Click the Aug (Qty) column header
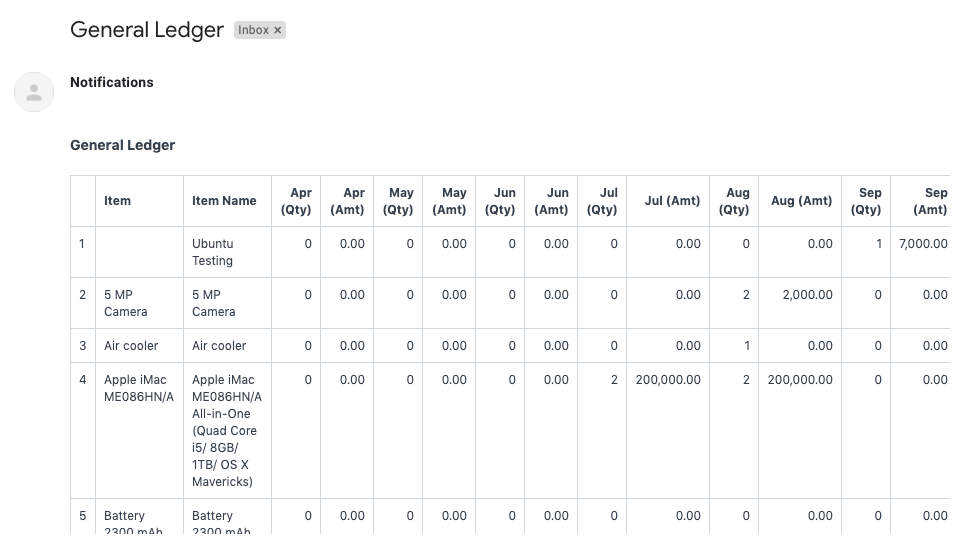This screenshot has height=538, width=954. click(x=734, y=201)
